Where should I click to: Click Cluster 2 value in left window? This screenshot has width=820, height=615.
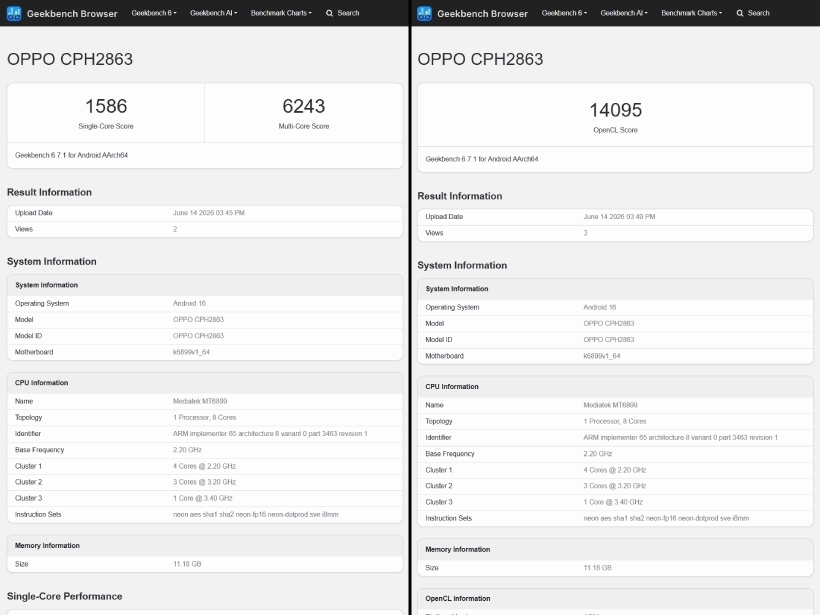click(204, 482)
